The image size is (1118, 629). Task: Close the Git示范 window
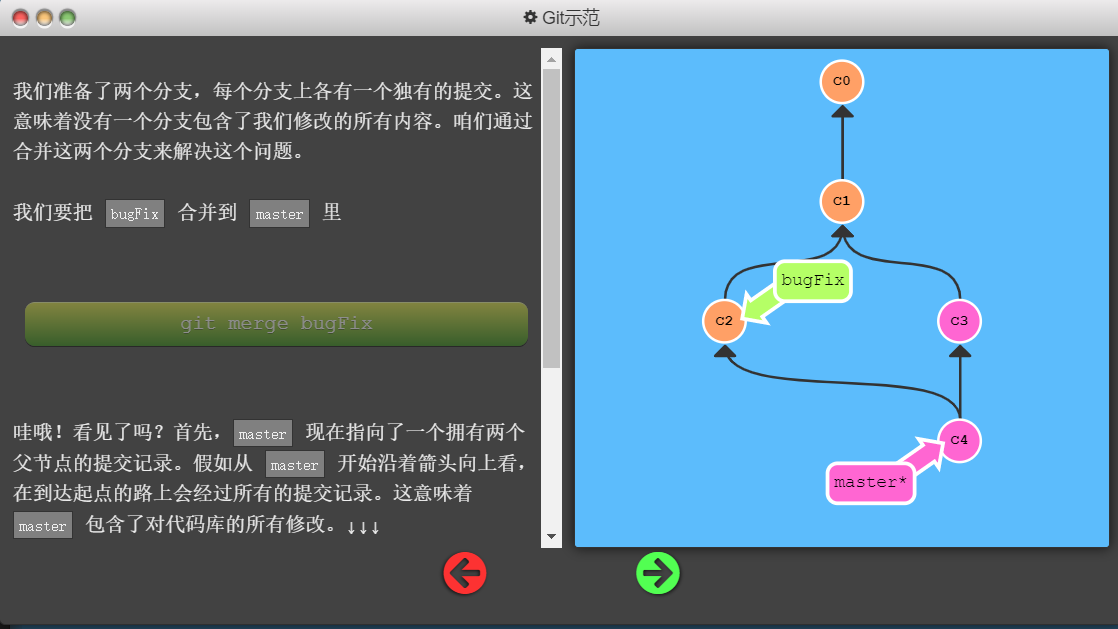(20, 18)
